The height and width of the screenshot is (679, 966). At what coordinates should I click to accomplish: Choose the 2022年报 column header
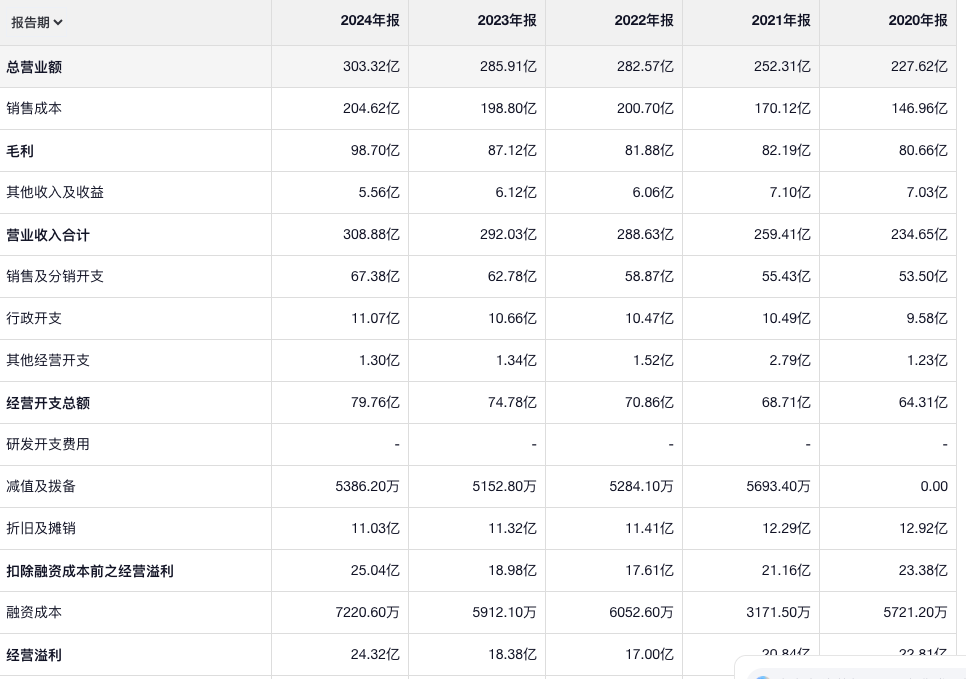644,21
